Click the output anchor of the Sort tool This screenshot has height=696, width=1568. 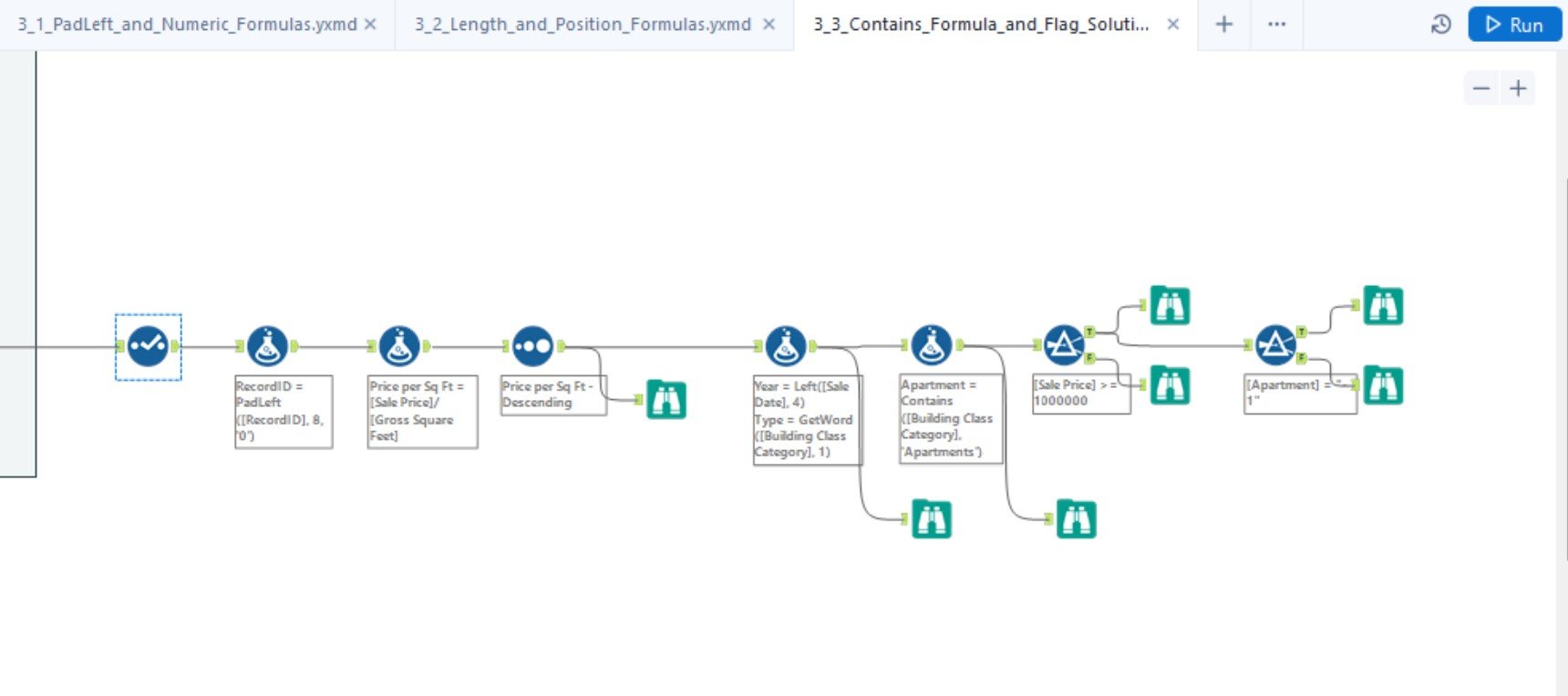pyautogui.click(x=562, y=346)
